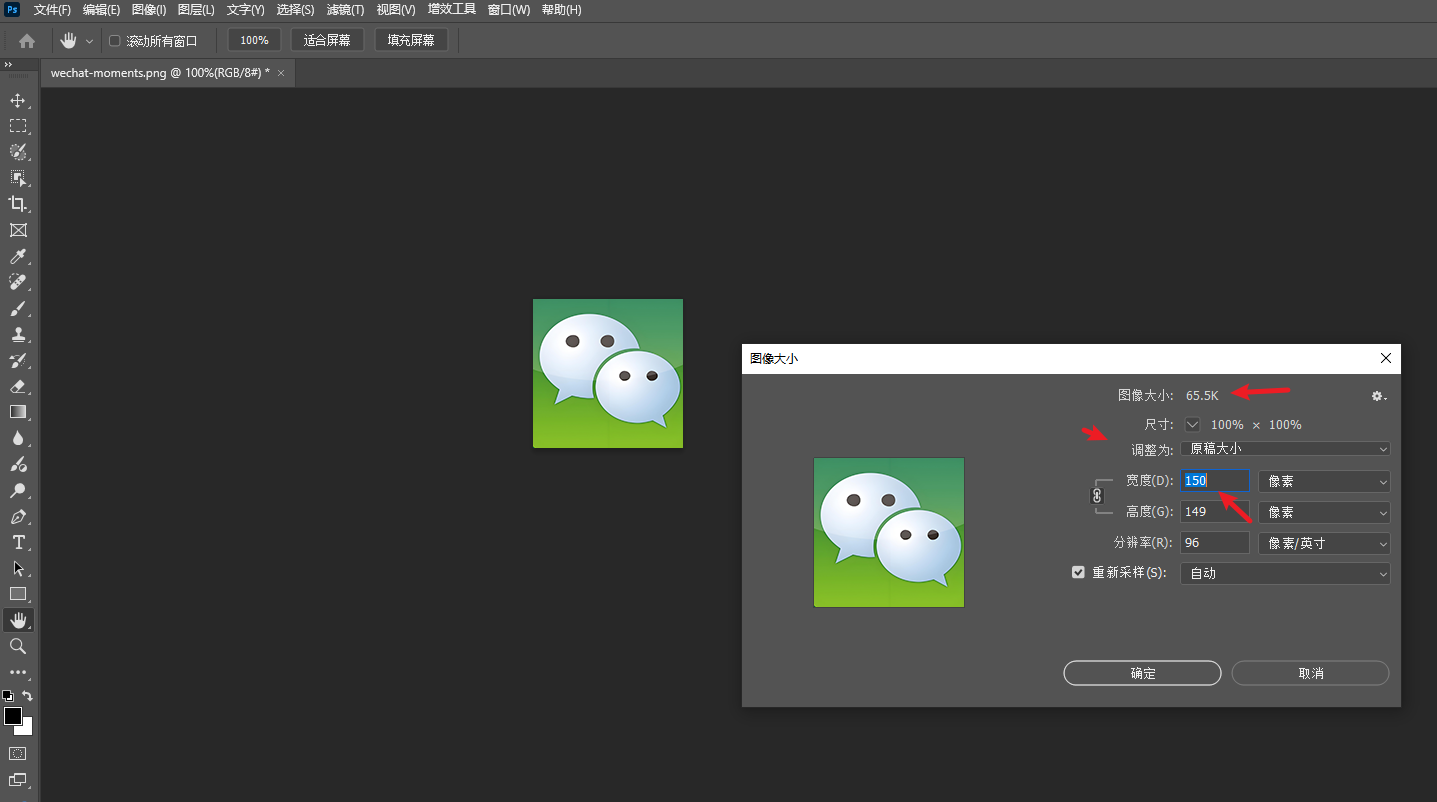This screenshot has height=802, width=1437.
Task: Select the Blur tool
Action: (18, 438)
